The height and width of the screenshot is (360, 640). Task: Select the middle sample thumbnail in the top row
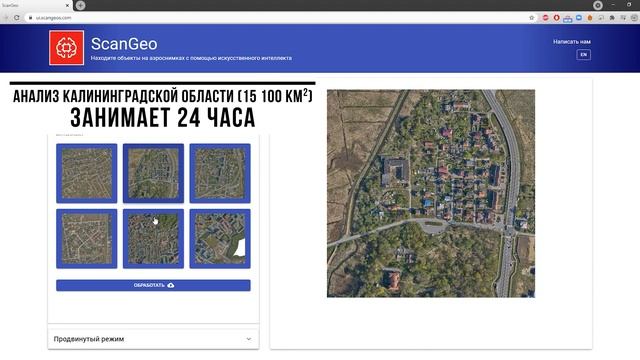(x=153, y=173)
